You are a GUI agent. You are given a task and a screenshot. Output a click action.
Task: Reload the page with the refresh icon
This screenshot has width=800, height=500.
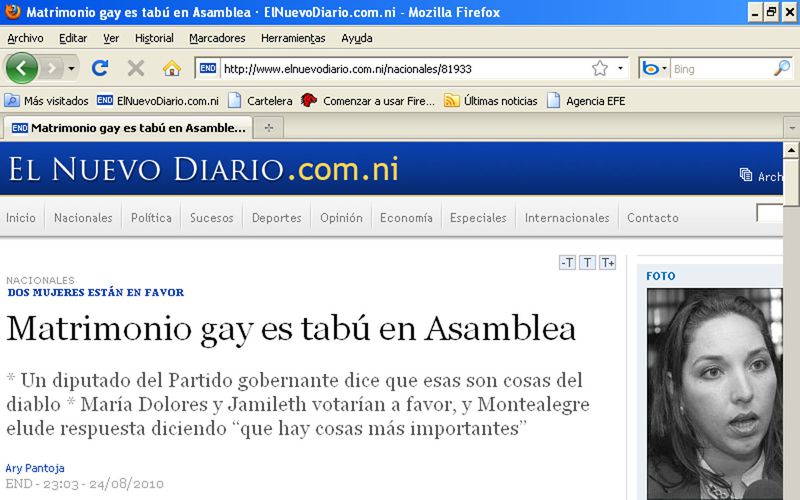click(x=100, y=68)
